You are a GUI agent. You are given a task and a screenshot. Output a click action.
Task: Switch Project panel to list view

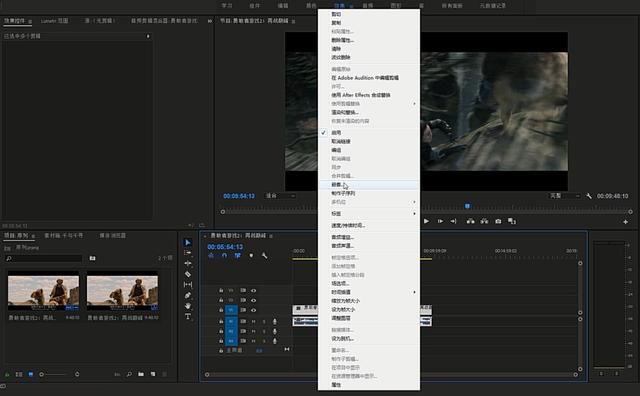click(19, 374)
